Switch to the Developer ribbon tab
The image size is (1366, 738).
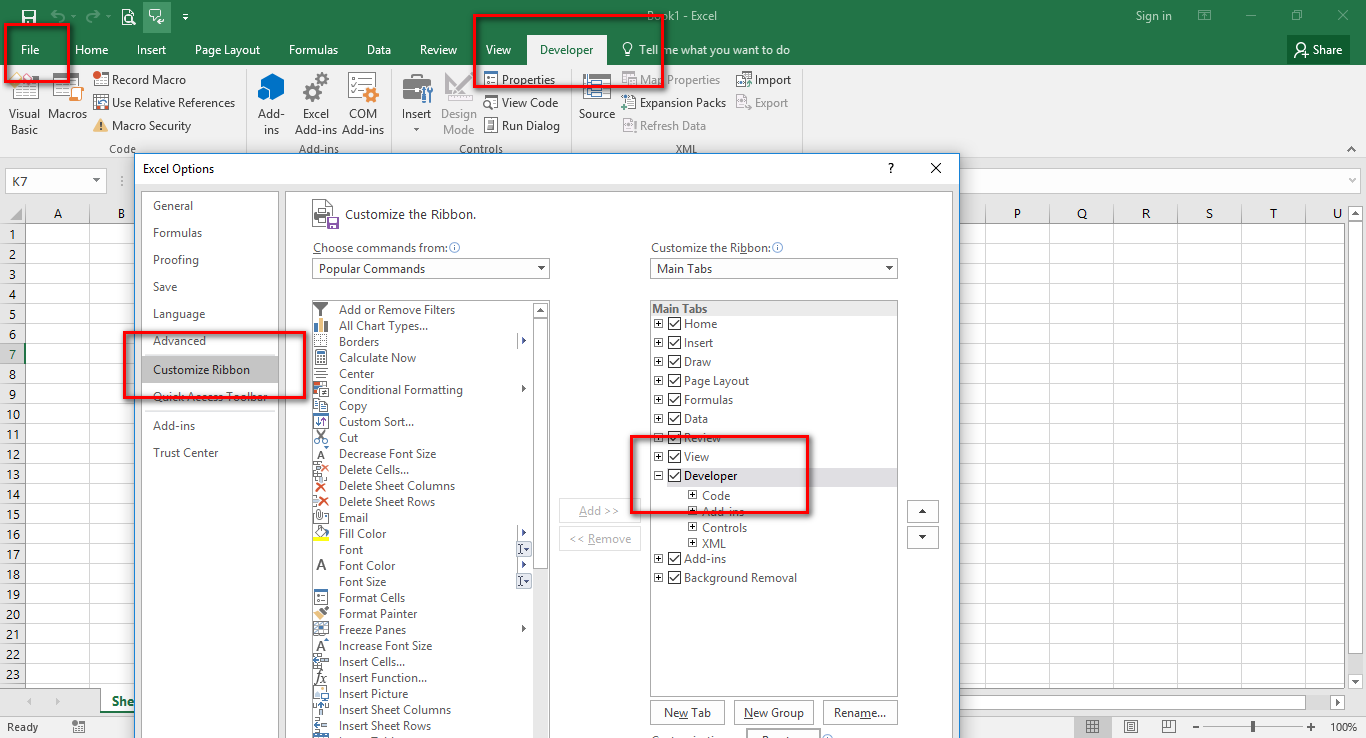(566, 48)
